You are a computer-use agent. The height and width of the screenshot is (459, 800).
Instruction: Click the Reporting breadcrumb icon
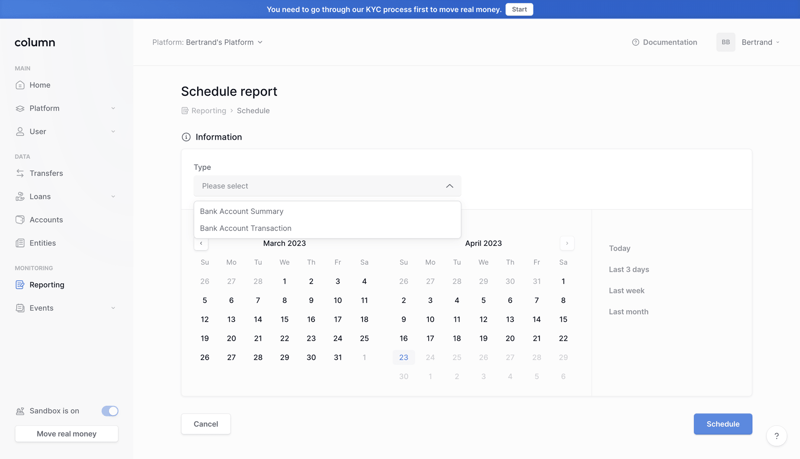coord(185,111)
